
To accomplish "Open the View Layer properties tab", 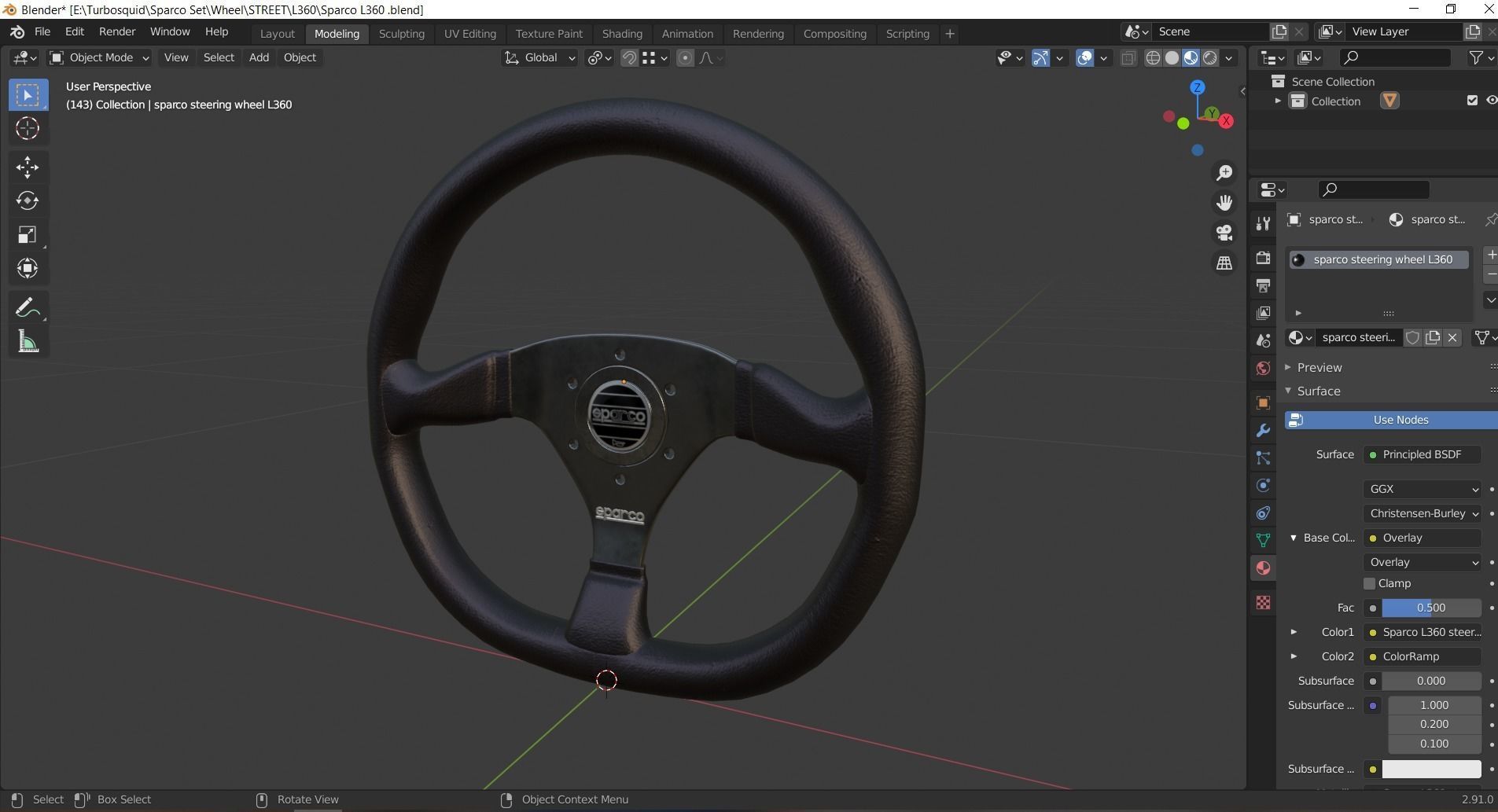I will [1263, 313].
